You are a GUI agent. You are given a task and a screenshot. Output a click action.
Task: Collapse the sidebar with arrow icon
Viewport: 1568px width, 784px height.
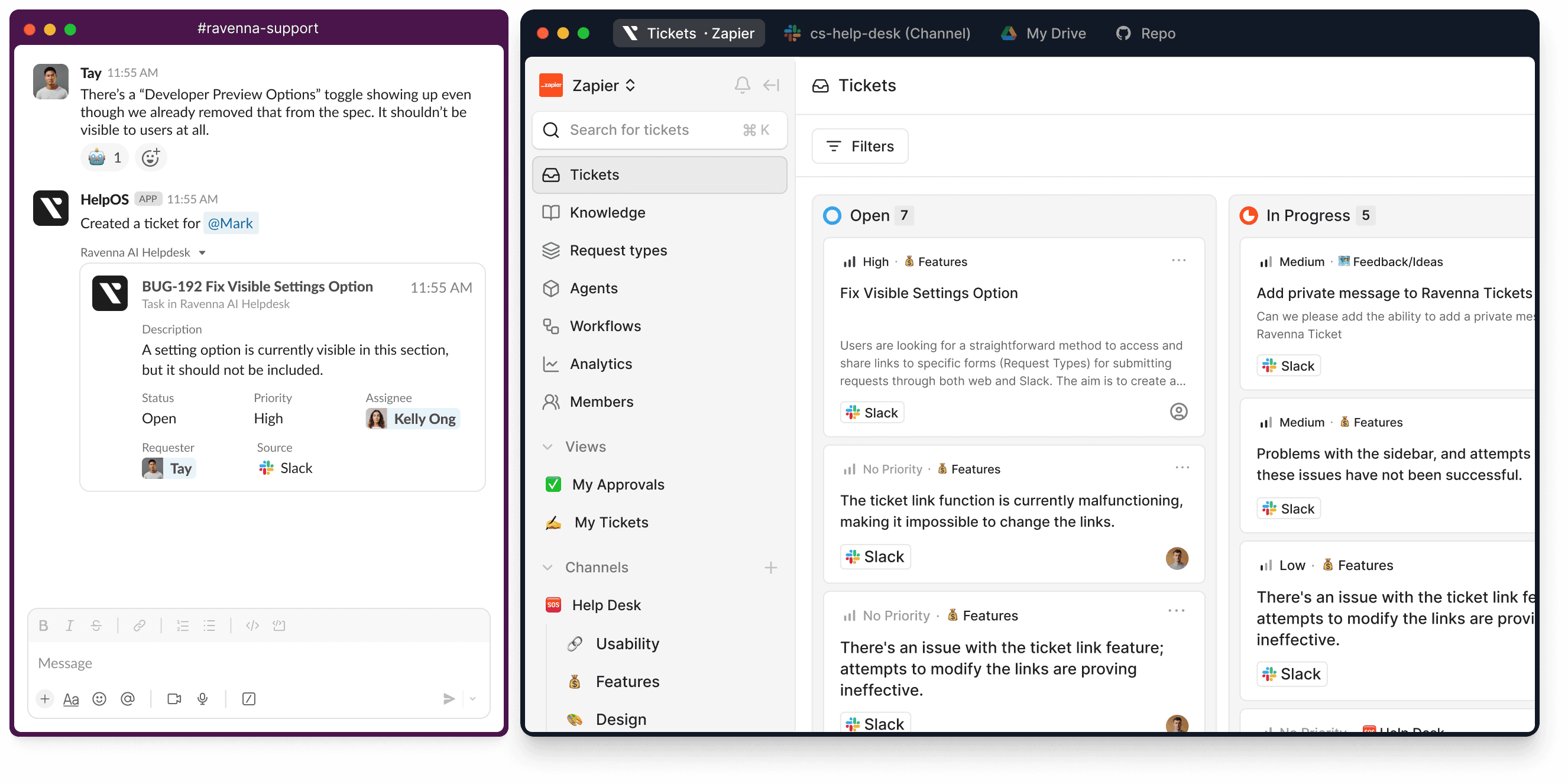(771, 85)
